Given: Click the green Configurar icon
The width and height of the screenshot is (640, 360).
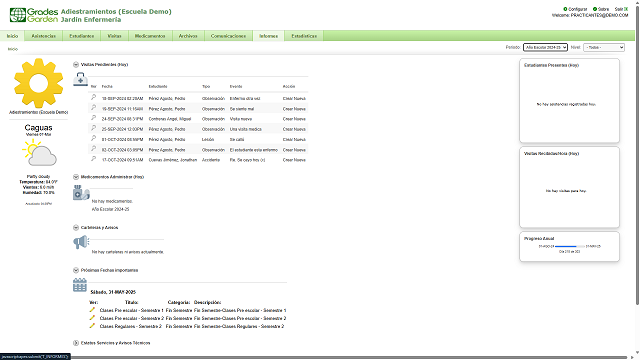Looking at the screenshot, I should click(565, 9).
